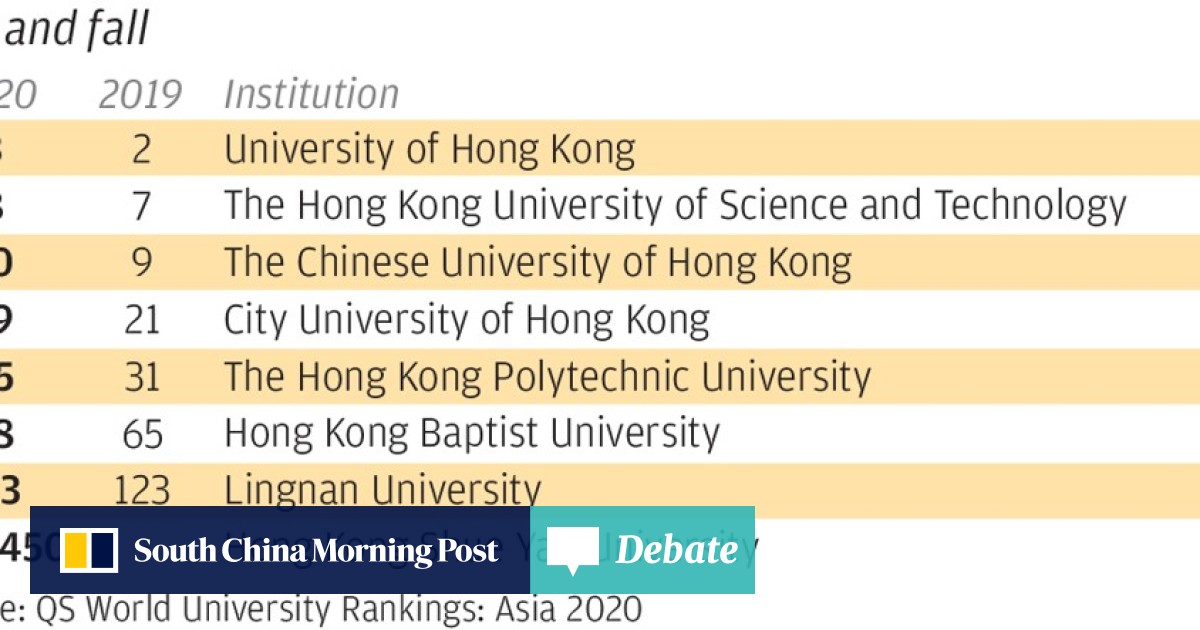Click the Lingnan University entry
This screenshot has width=1200, height=630.
coord(382,490)
